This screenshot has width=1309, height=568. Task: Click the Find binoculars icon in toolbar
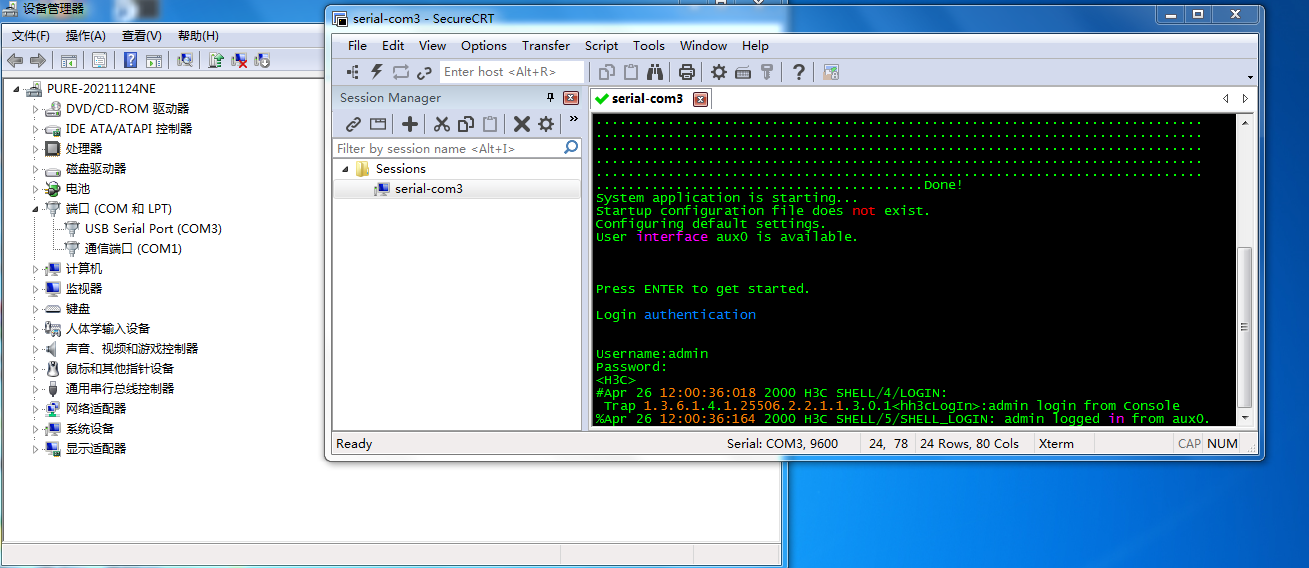click(x=655, y=72)
